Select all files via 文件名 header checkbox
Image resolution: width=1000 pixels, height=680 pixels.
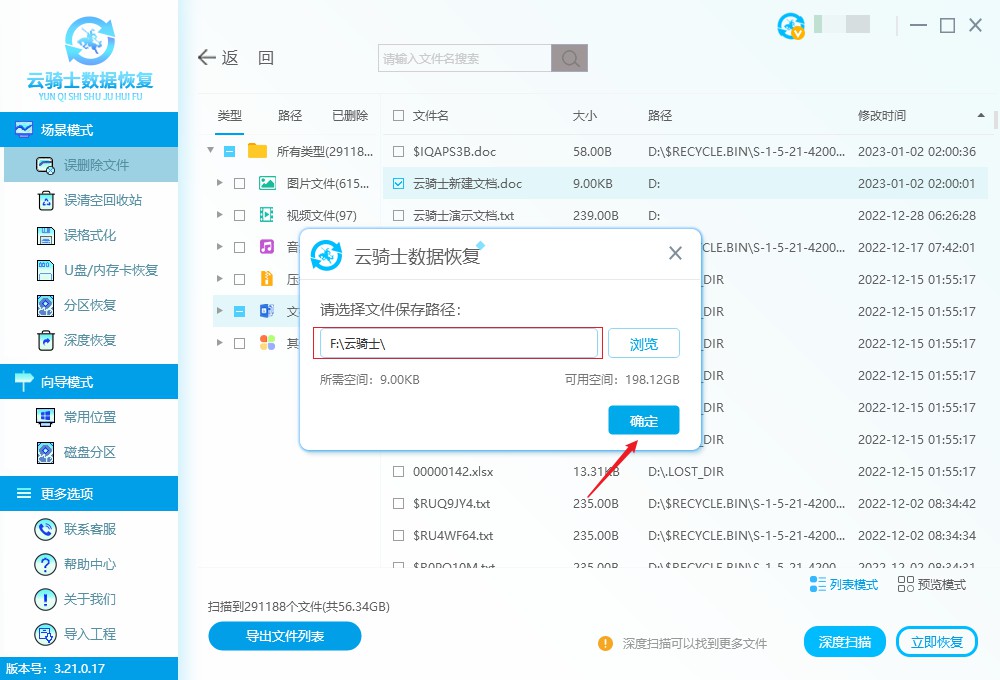point(398,115)
